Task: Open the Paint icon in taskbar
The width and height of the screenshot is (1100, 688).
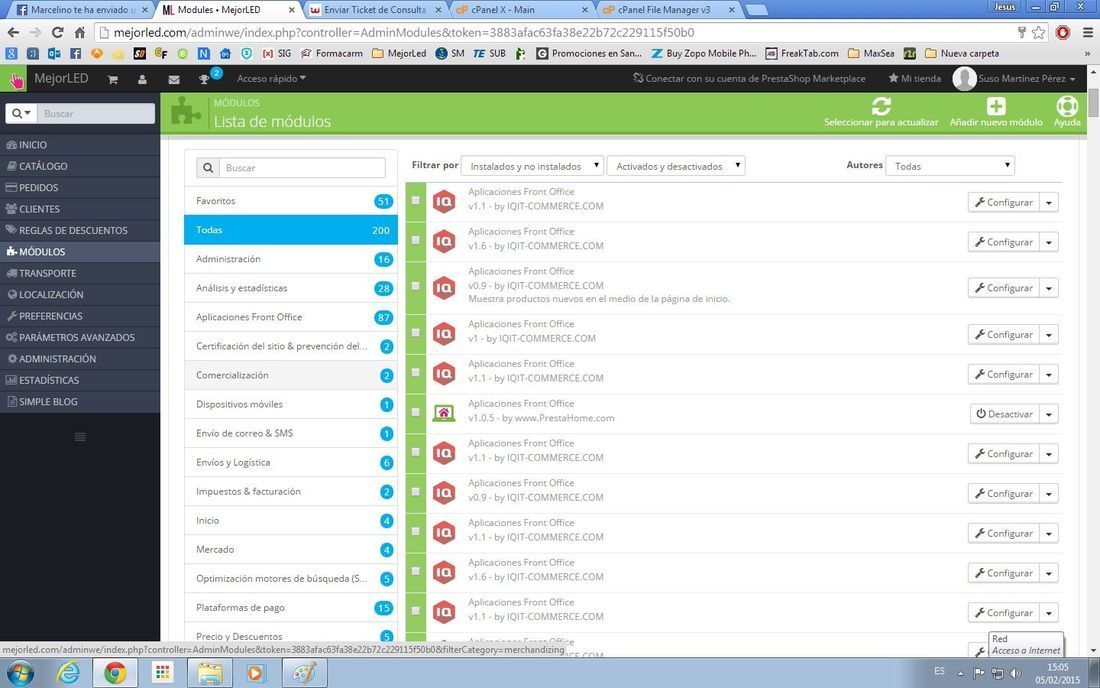Action: (x=304, y=673)
